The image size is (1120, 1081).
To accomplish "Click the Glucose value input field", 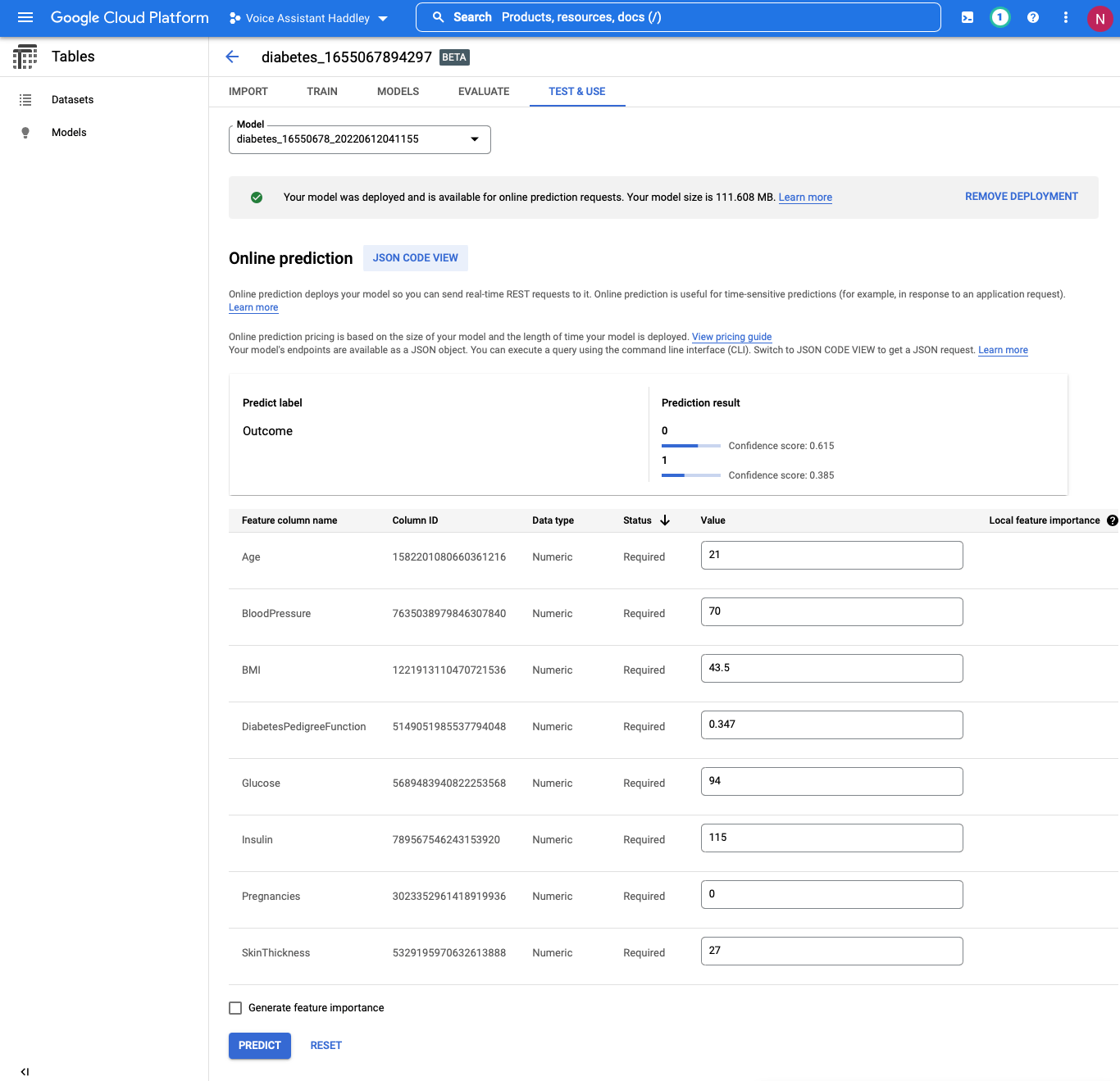I will [831, 781].
